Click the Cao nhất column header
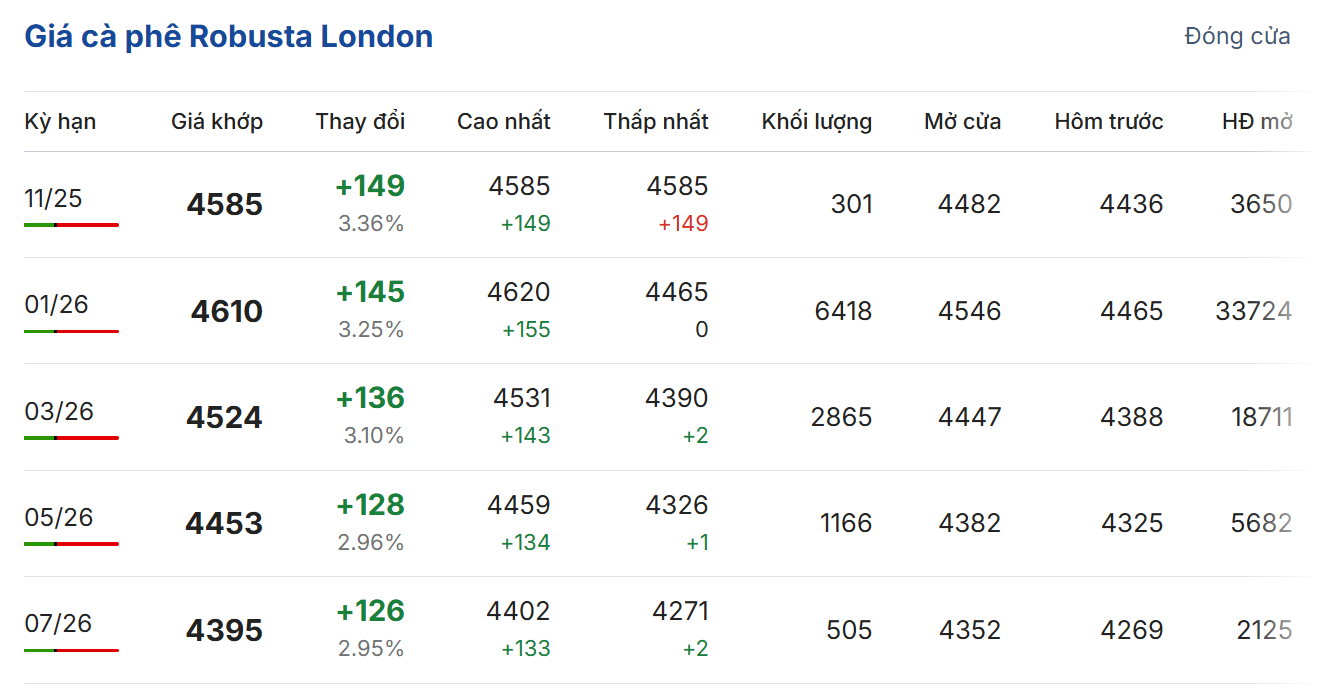The width and height of the screenshot is (1328, 688). (x=504, y=122)
